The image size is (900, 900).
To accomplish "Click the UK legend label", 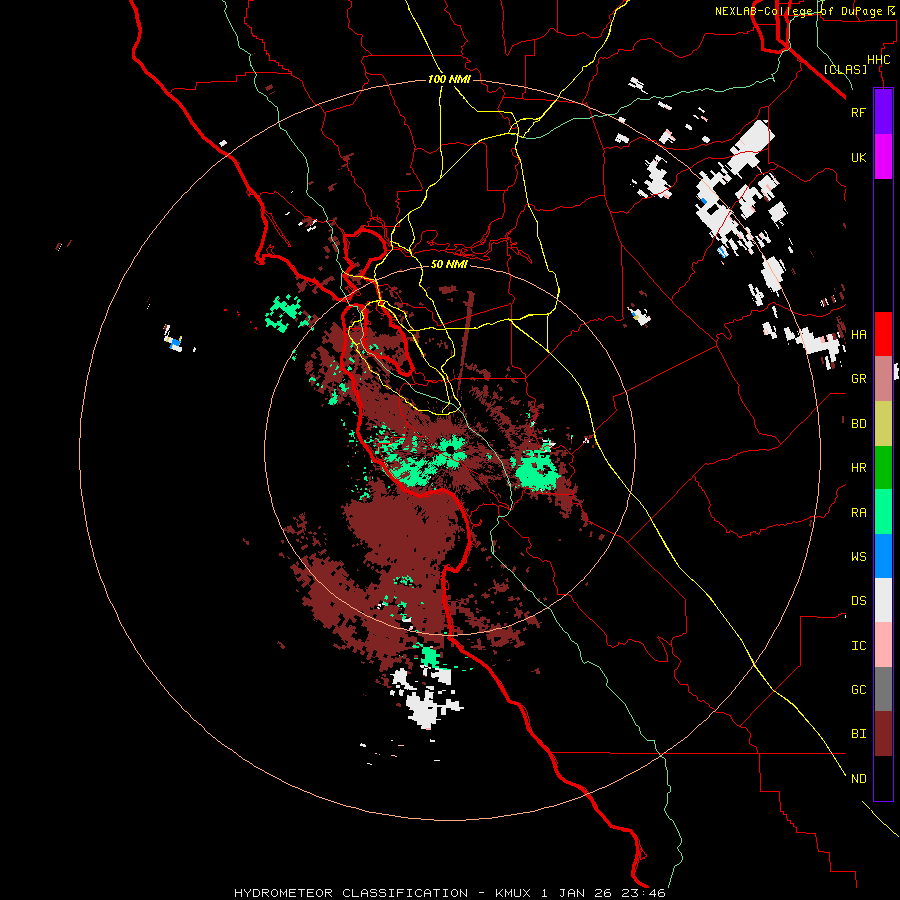I will [x=858, y=157].
